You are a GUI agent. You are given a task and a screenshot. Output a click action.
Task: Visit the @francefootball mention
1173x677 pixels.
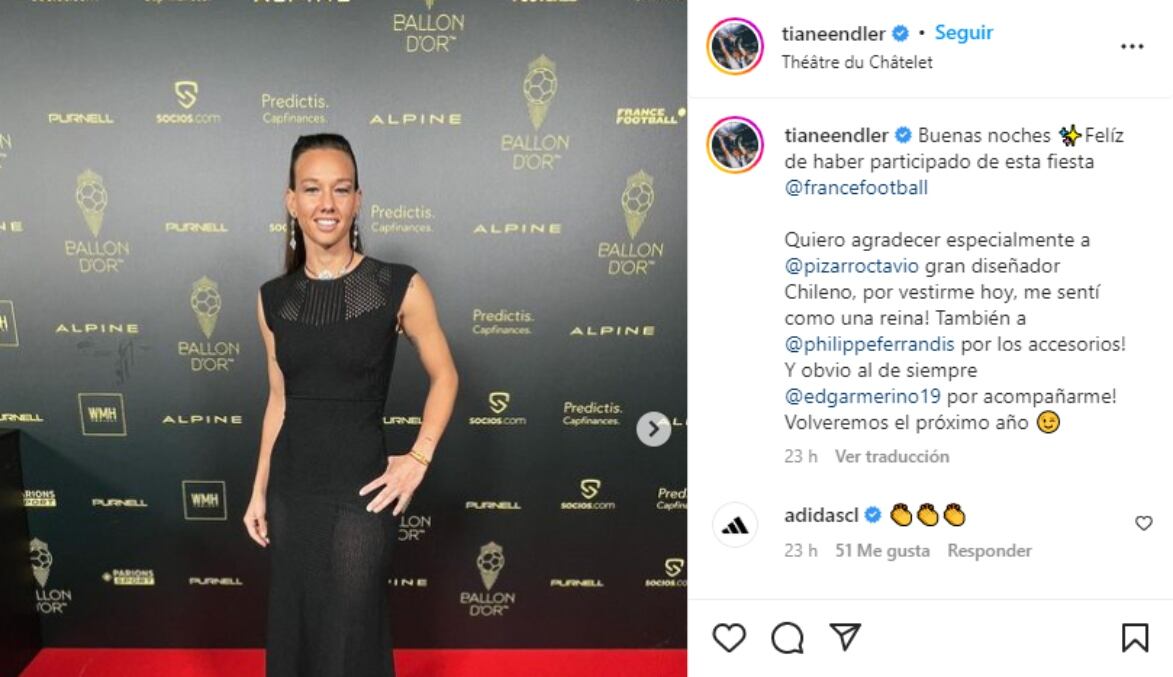pyautogui.click(x=856, y=187)
